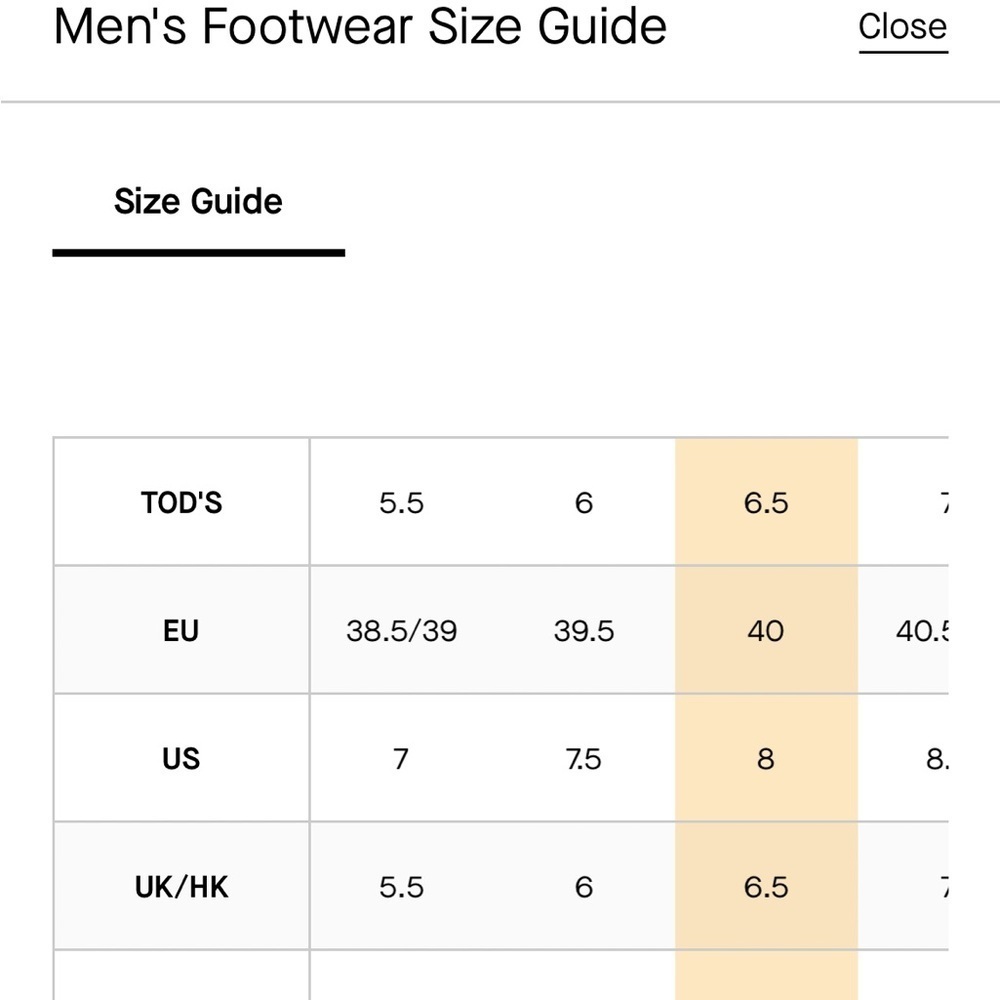Close the Men's Footwear Size Guide
This screenshot has width=1000, height=1000.
[x=902, y=27]
